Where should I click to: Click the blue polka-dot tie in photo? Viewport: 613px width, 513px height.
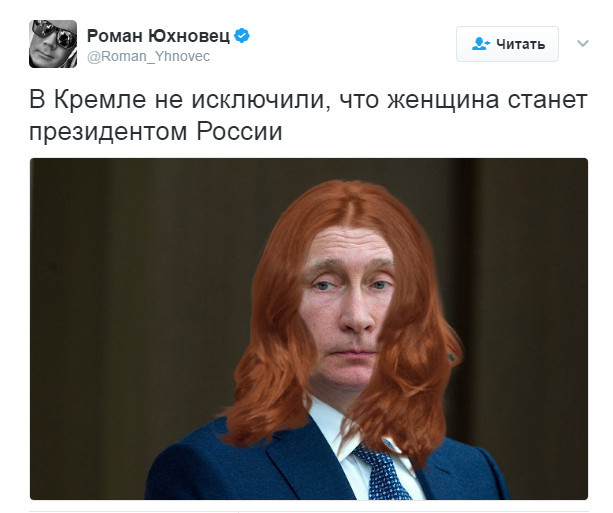pos(381,473)
